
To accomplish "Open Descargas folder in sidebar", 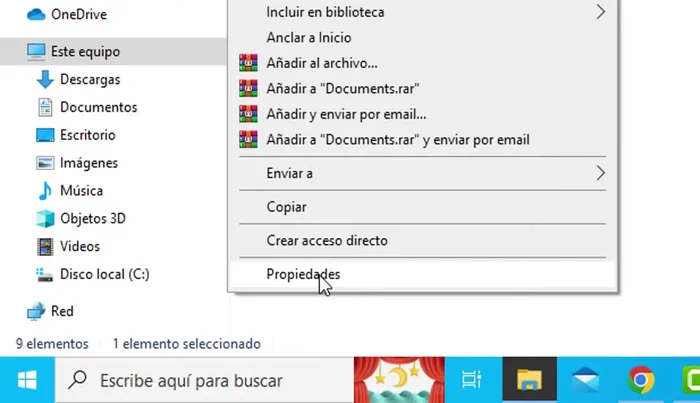I will [x=90, y=79].
